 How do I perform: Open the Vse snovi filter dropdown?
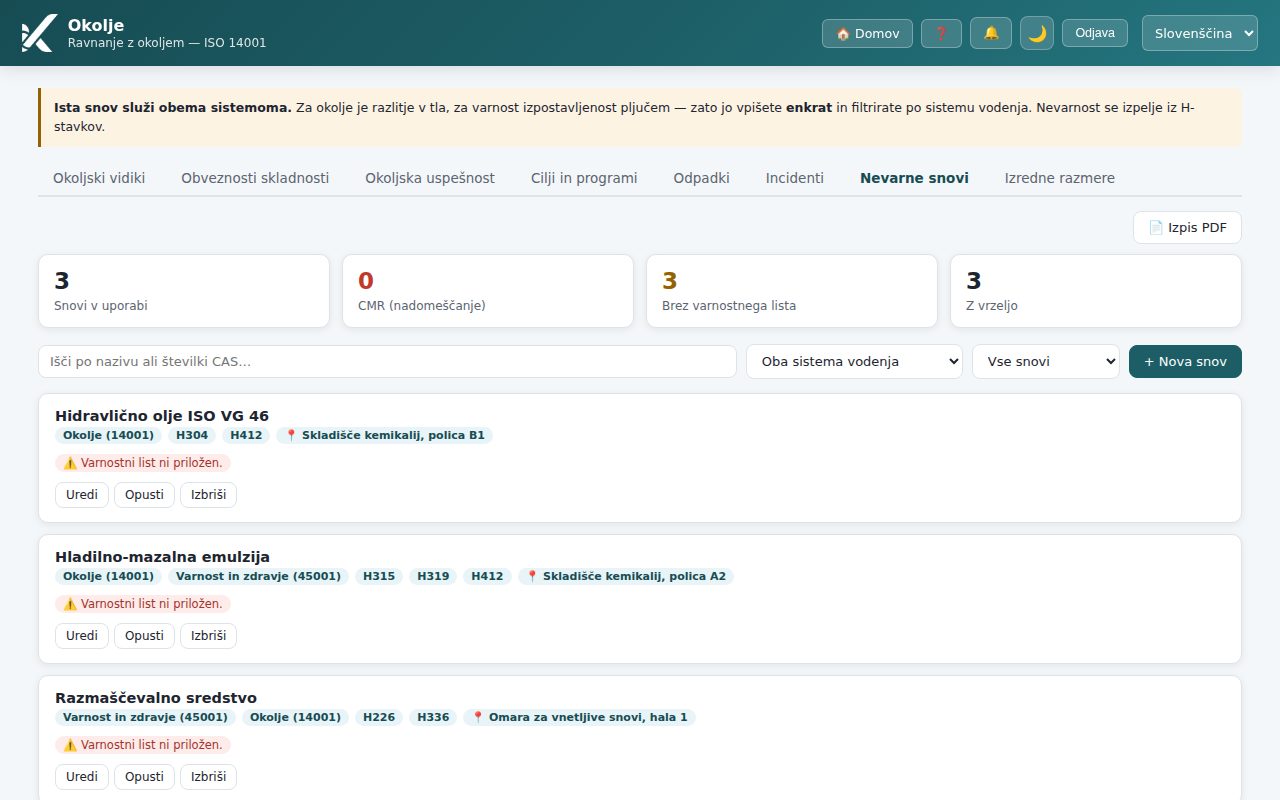tap(1046, 362)
